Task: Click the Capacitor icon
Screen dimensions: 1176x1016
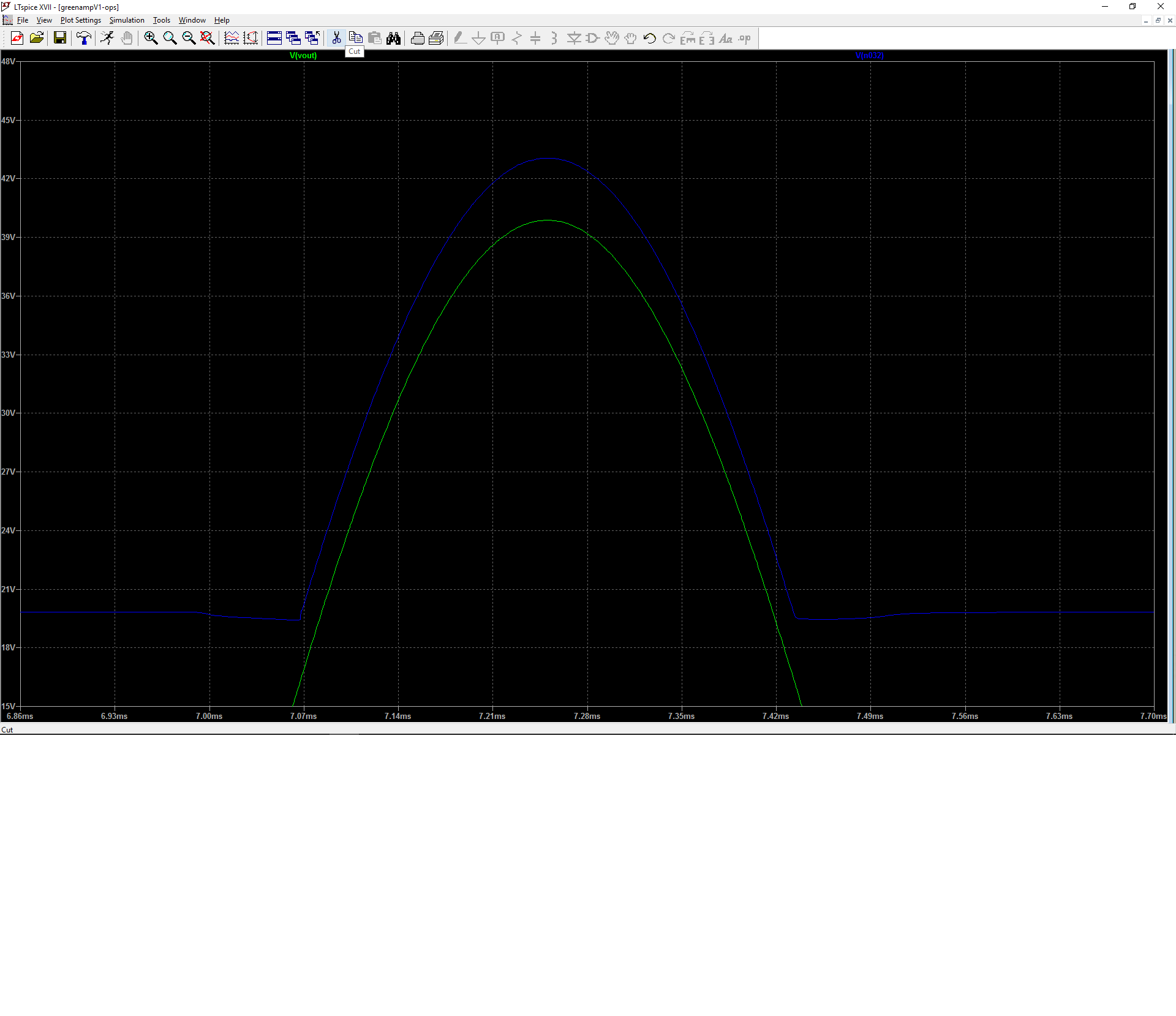Action: (x=535, y=38)
